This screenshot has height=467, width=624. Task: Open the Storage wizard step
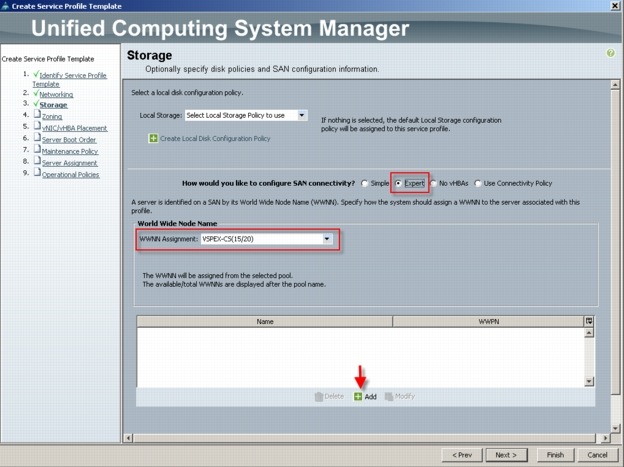pos(53,105)
